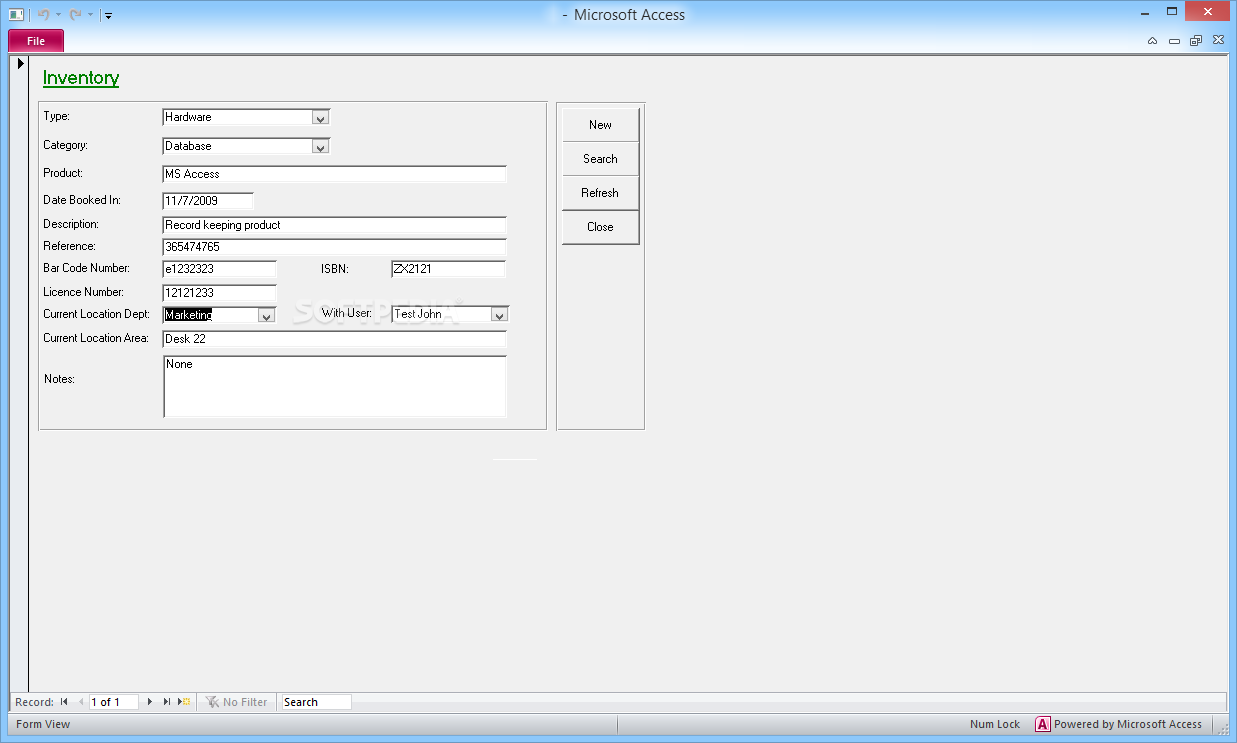Click the New button
Image resolution: width=1237 pixels, height=743 pixels.
click(600, 125)
